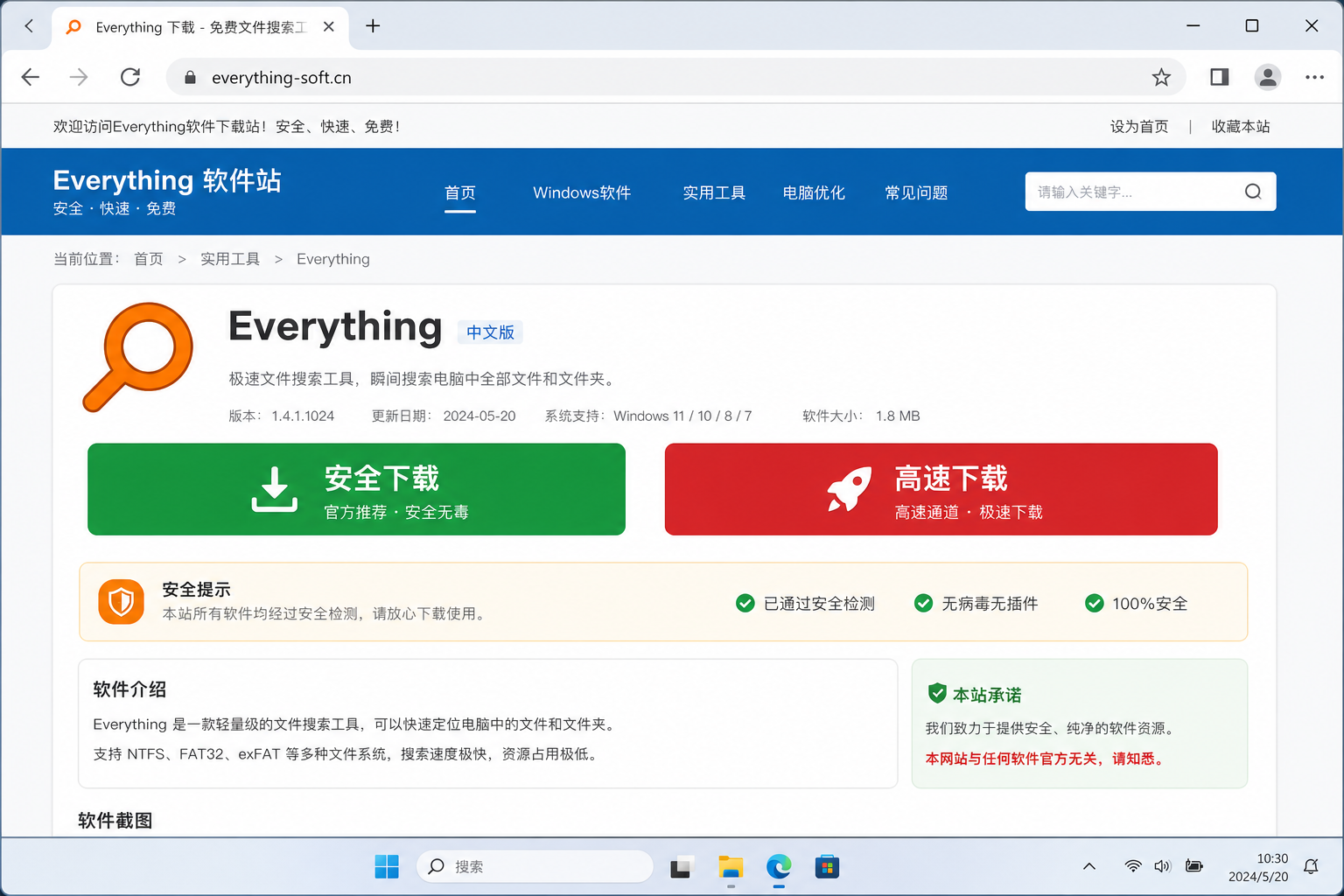Open the user profile avatar
The height and width of the screenshot is (896, 1344).
click(x=1267, y=77)
